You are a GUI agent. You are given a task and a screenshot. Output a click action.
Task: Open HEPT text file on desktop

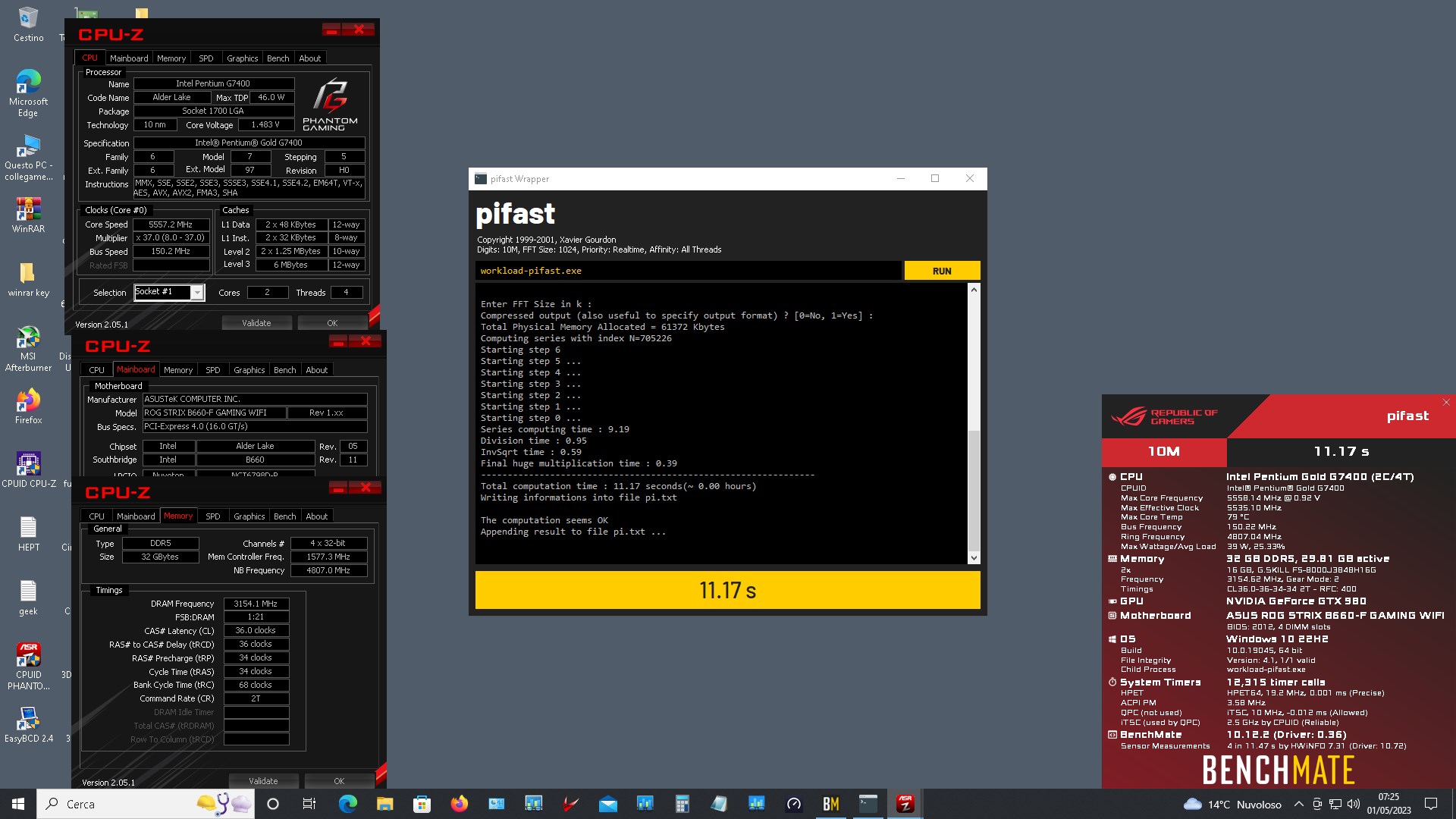pos(28,534)
